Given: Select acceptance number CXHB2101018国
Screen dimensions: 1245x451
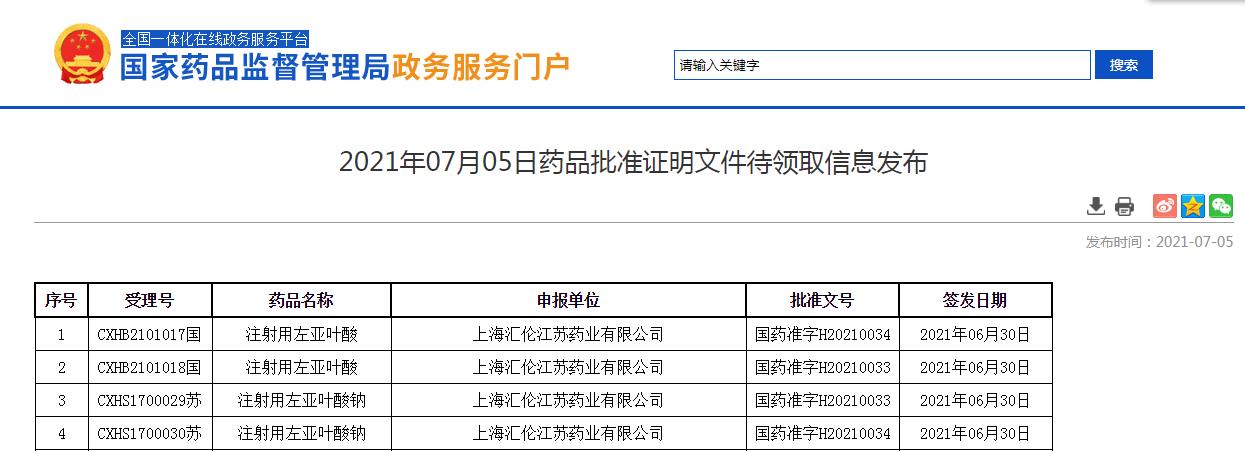Looking at the screenshot, I should pos(150,367).
